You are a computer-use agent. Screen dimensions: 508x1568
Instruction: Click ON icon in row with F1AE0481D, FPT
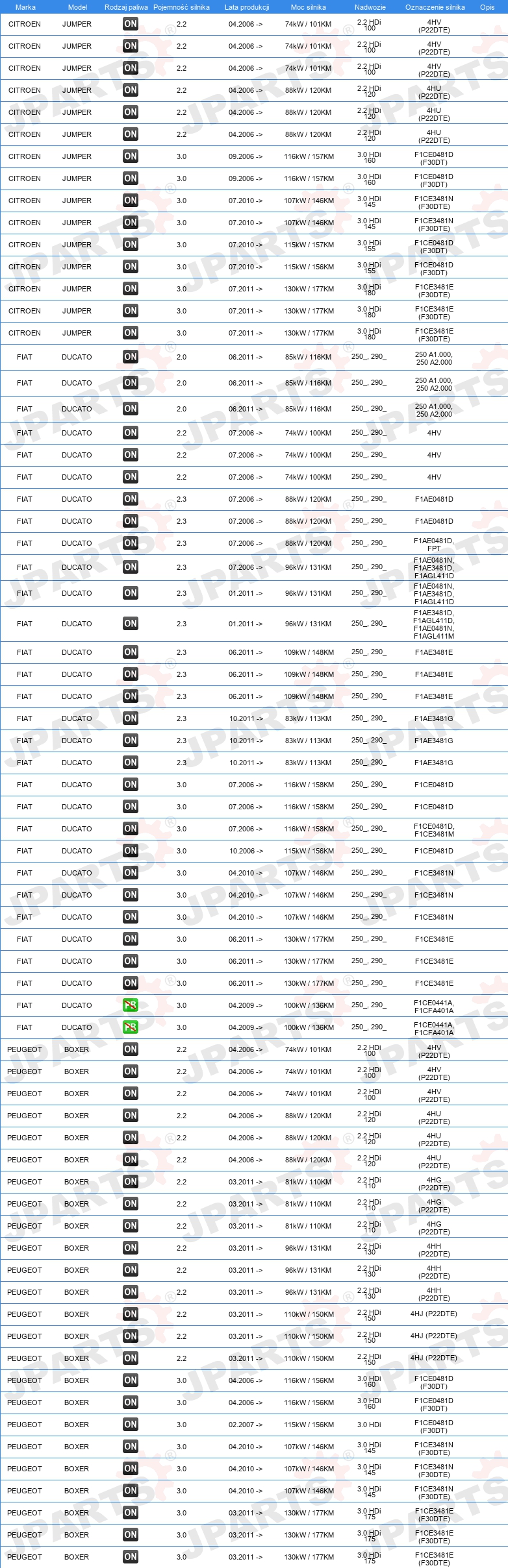(x=131, y=543)
